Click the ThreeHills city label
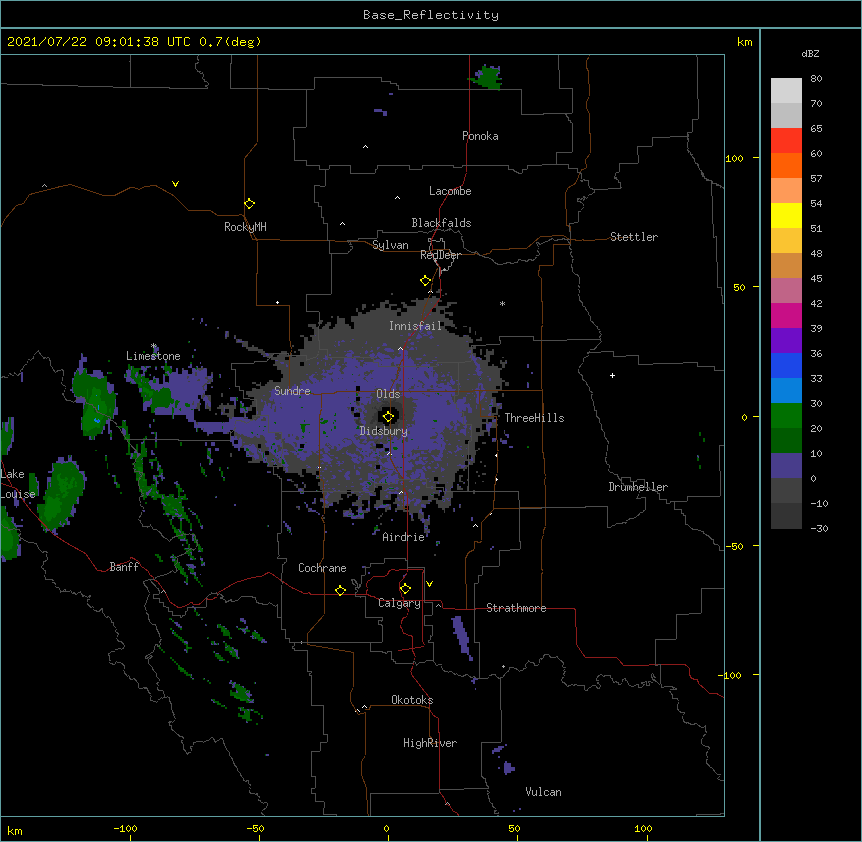The image size is (862, 842). [534, 418]
